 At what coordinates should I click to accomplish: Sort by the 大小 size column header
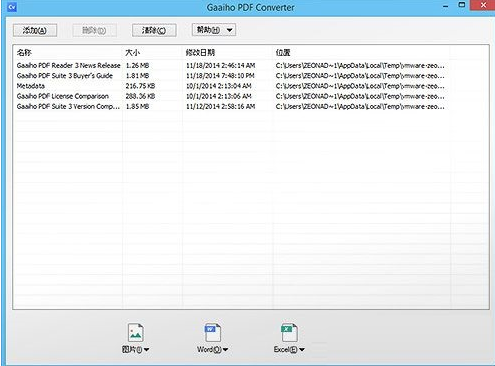click(132, 52)
